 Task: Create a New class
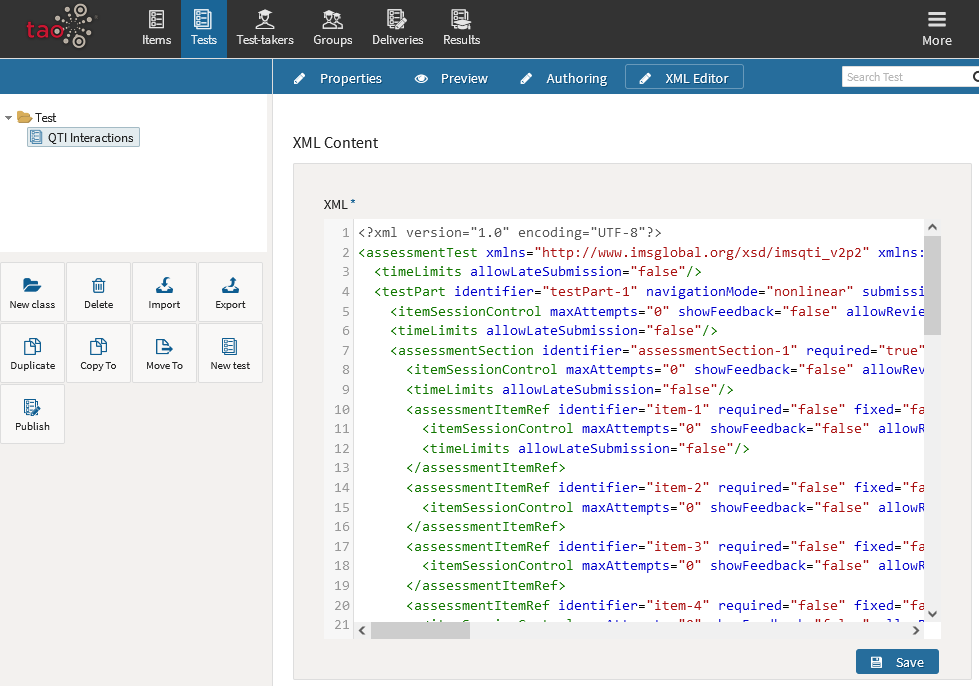click(x=32, y=291)
